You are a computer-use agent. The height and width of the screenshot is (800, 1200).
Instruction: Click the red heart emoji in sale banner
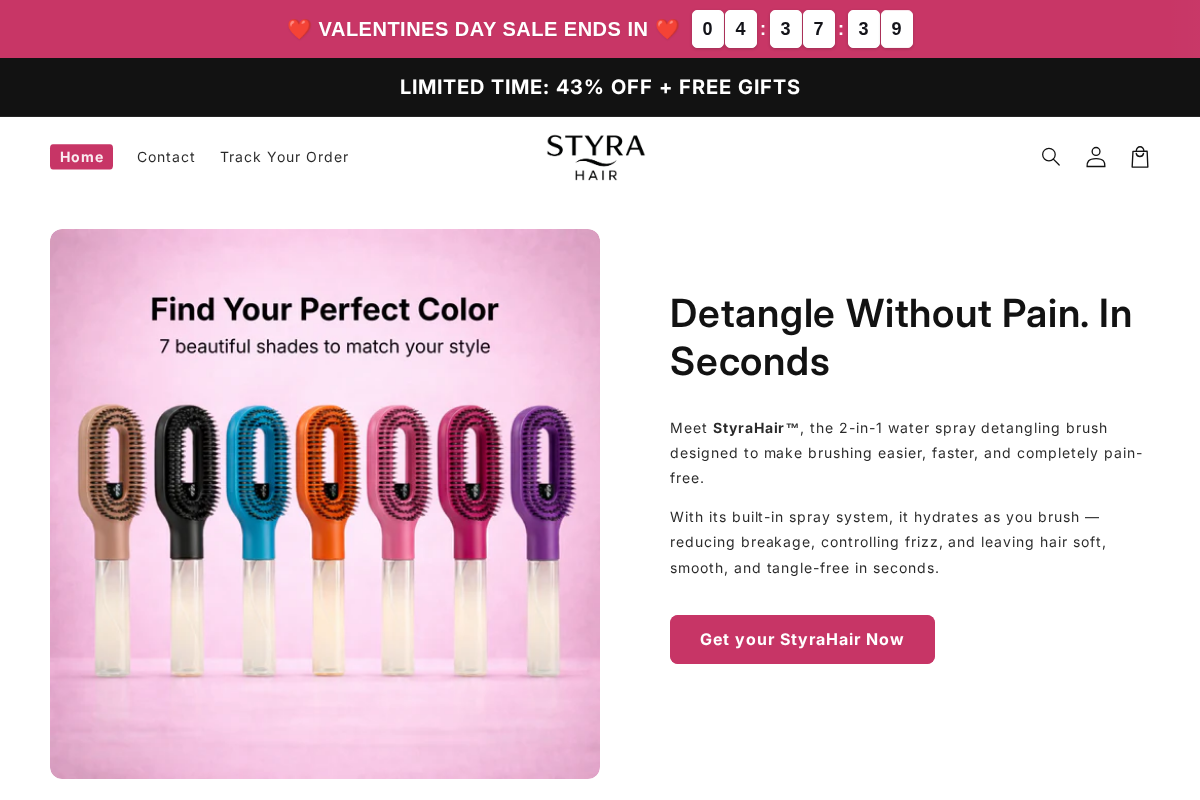pos(298,29)
